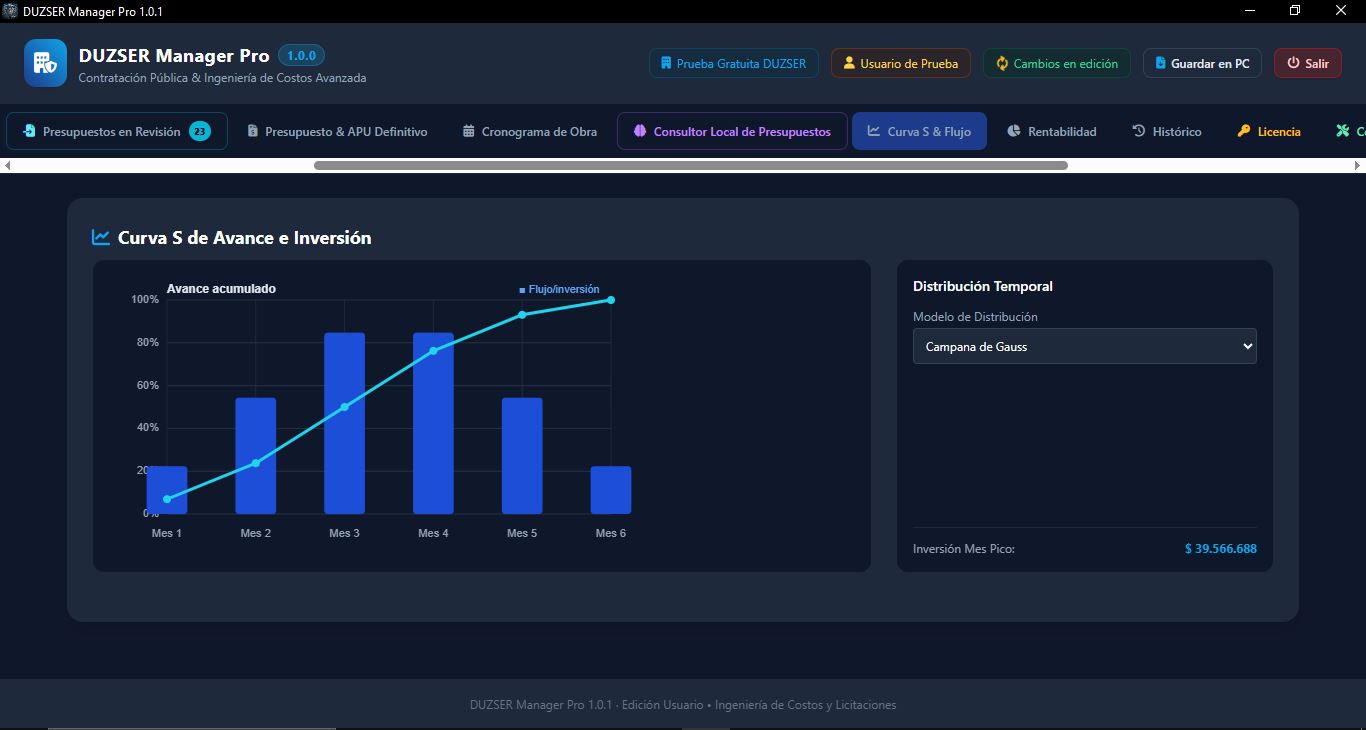Open the Modelo de Distribución dropdown
Viewport: 1366px width, 730px height.
pos(1084,346)
